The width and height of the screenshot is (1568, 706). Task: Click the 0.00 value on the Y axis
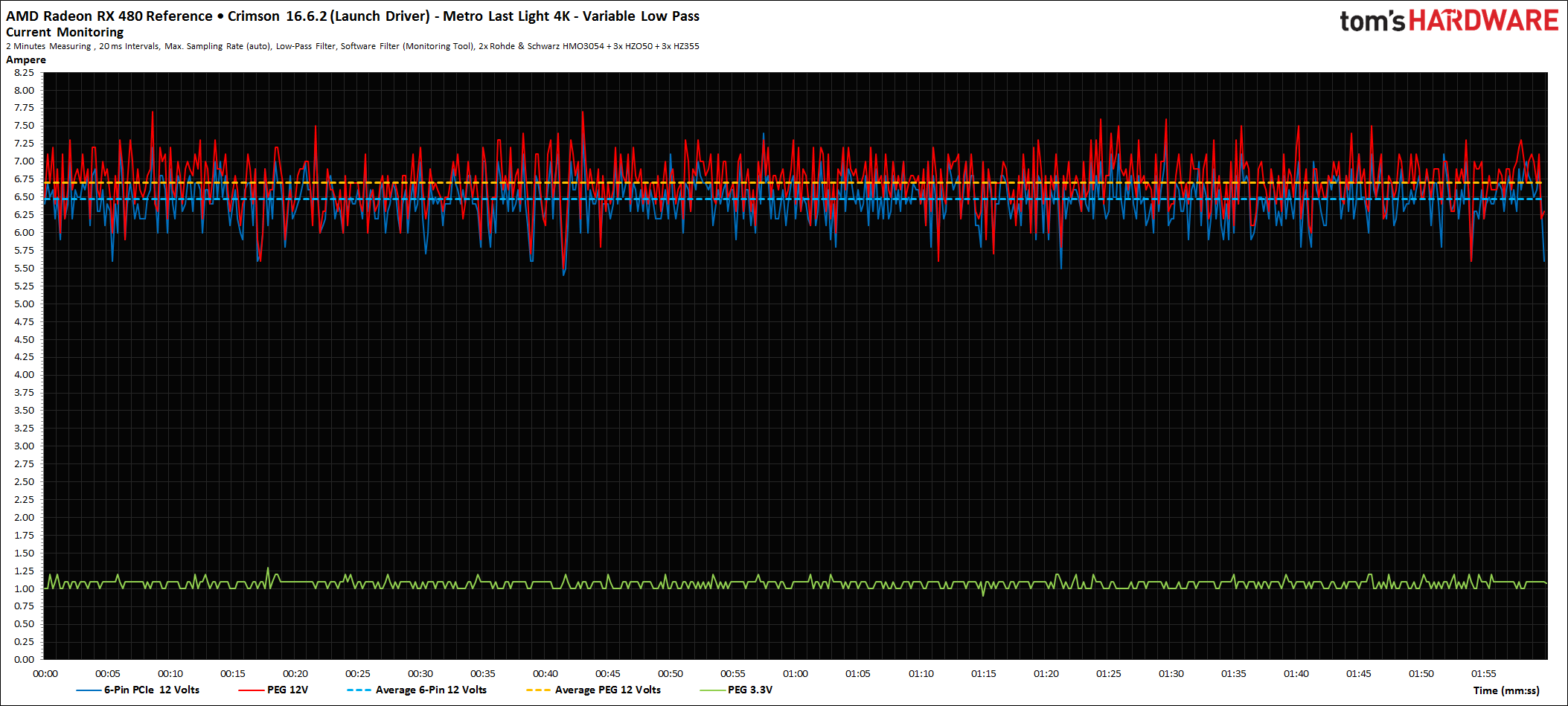tap(24, 659)
